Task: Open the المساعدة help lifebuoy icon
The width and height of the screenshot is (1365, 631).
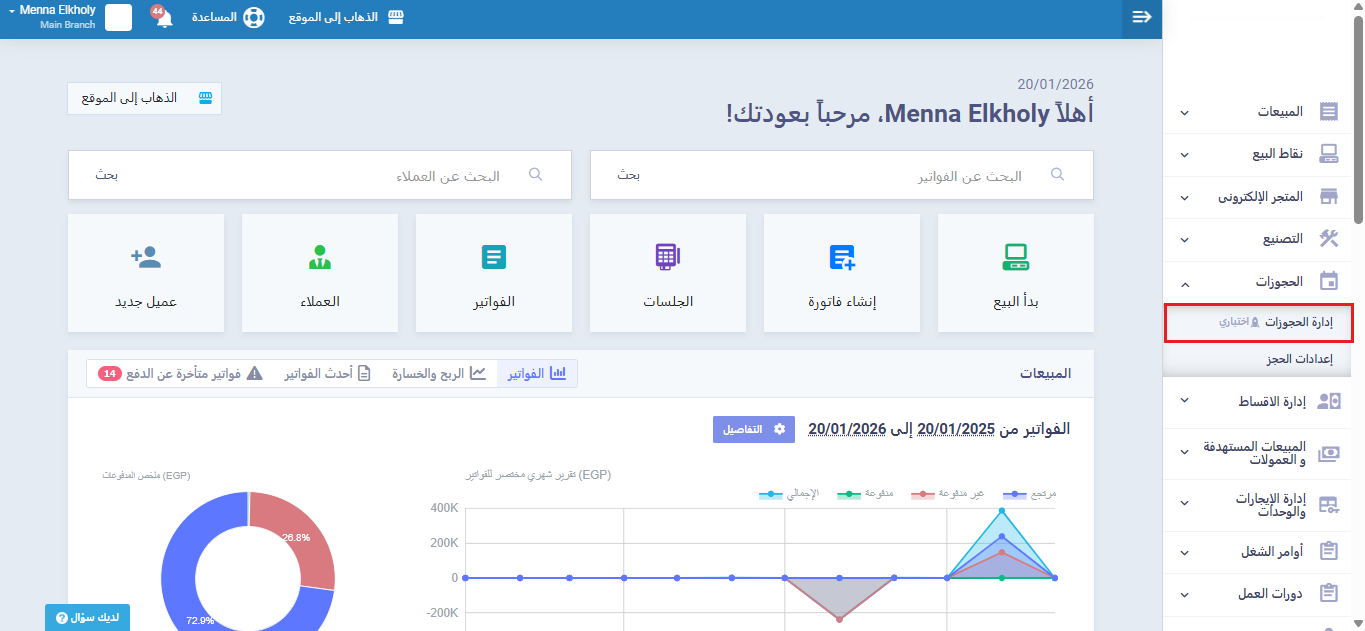Action: tap(254, 18)
